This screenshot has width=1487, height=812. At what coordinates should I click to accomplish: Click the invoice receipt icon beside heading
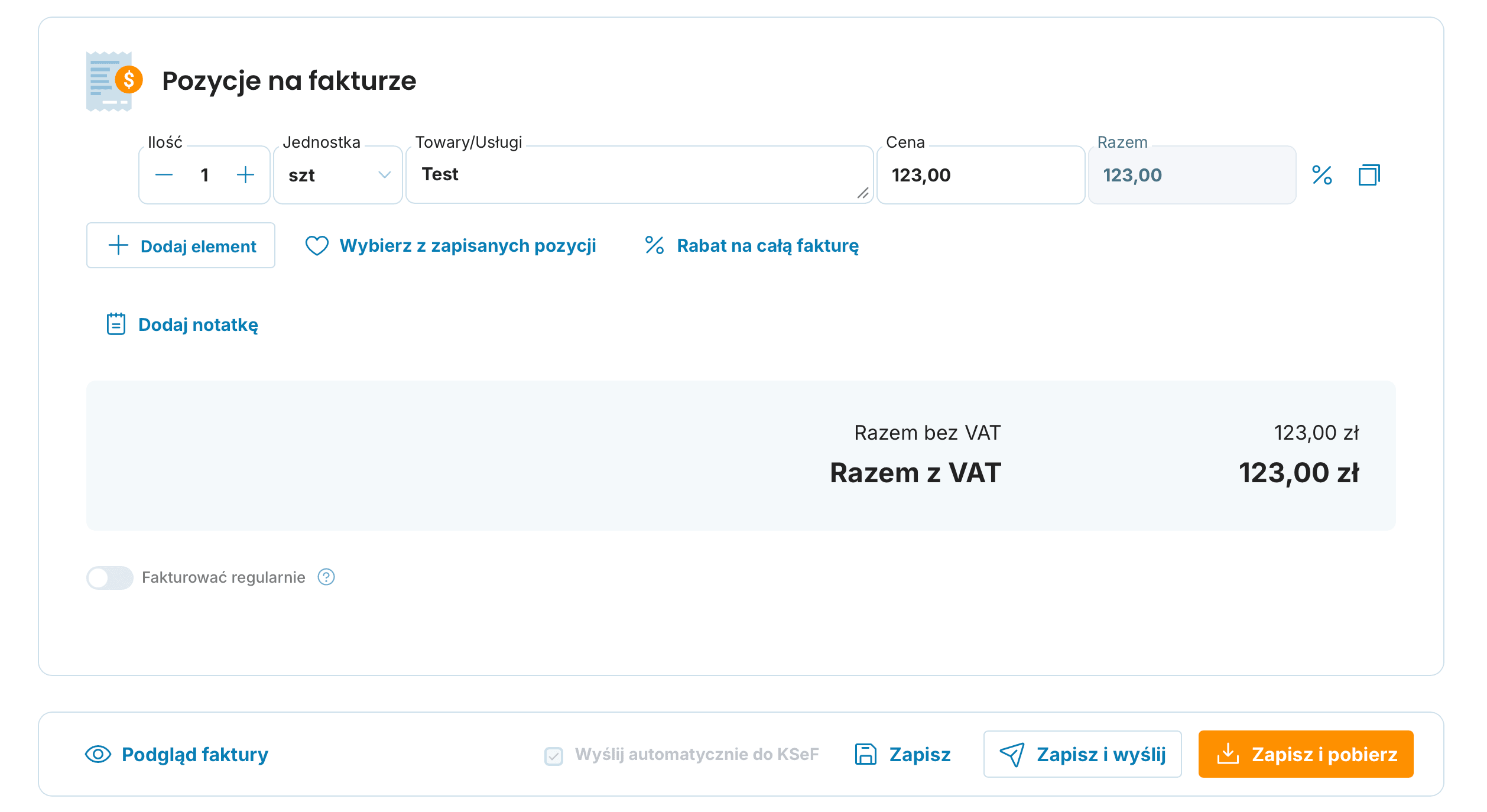115,81
